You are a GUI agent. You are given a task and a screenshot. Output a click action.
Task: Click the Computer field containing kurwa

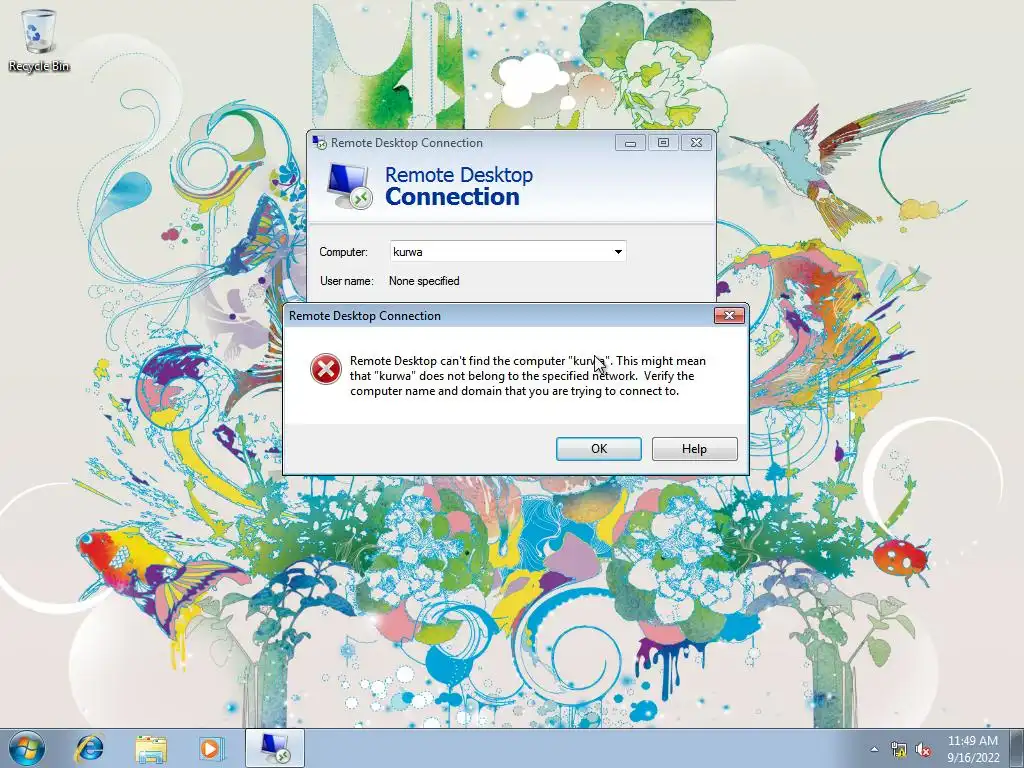[507, 251]
